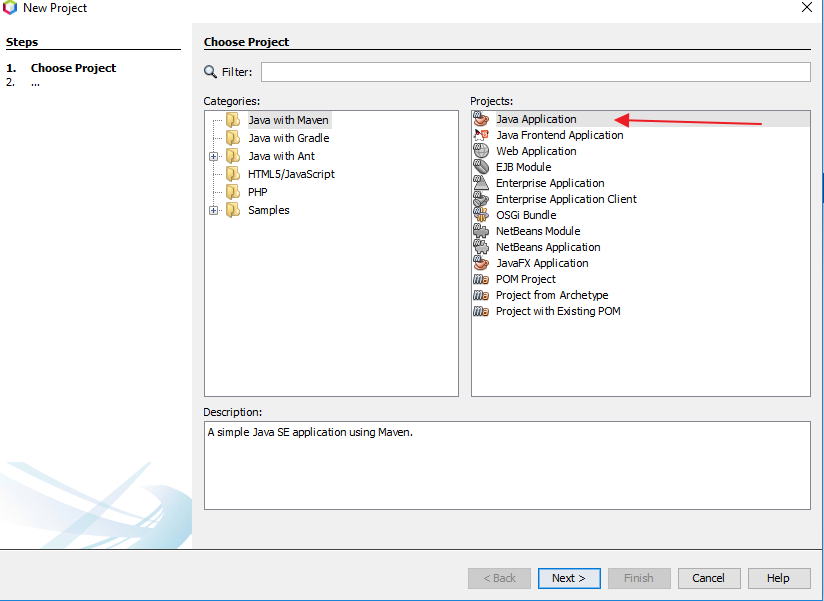Select HTML5/JavaScript category
Viewport: 824px width, 601px height.
click(x=291, y=174)
